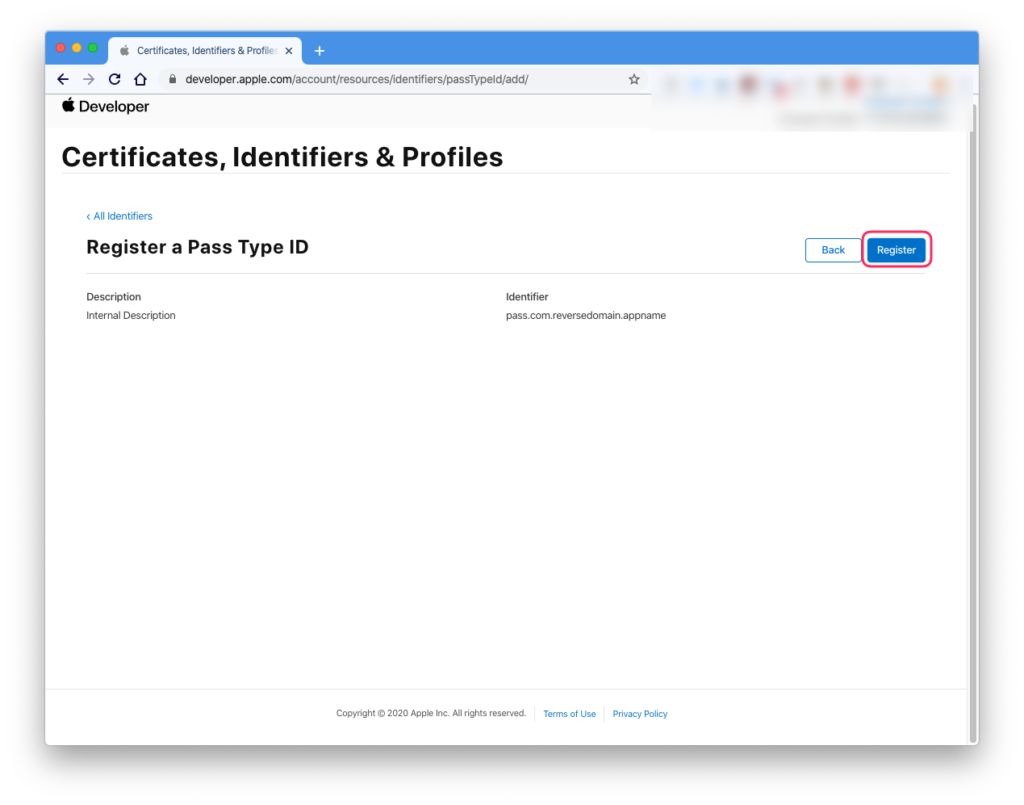This screenshot has height=805, width=1024.
Task: Click the 'Register a Pass Type ID' heading
Action: pos(197,247)
